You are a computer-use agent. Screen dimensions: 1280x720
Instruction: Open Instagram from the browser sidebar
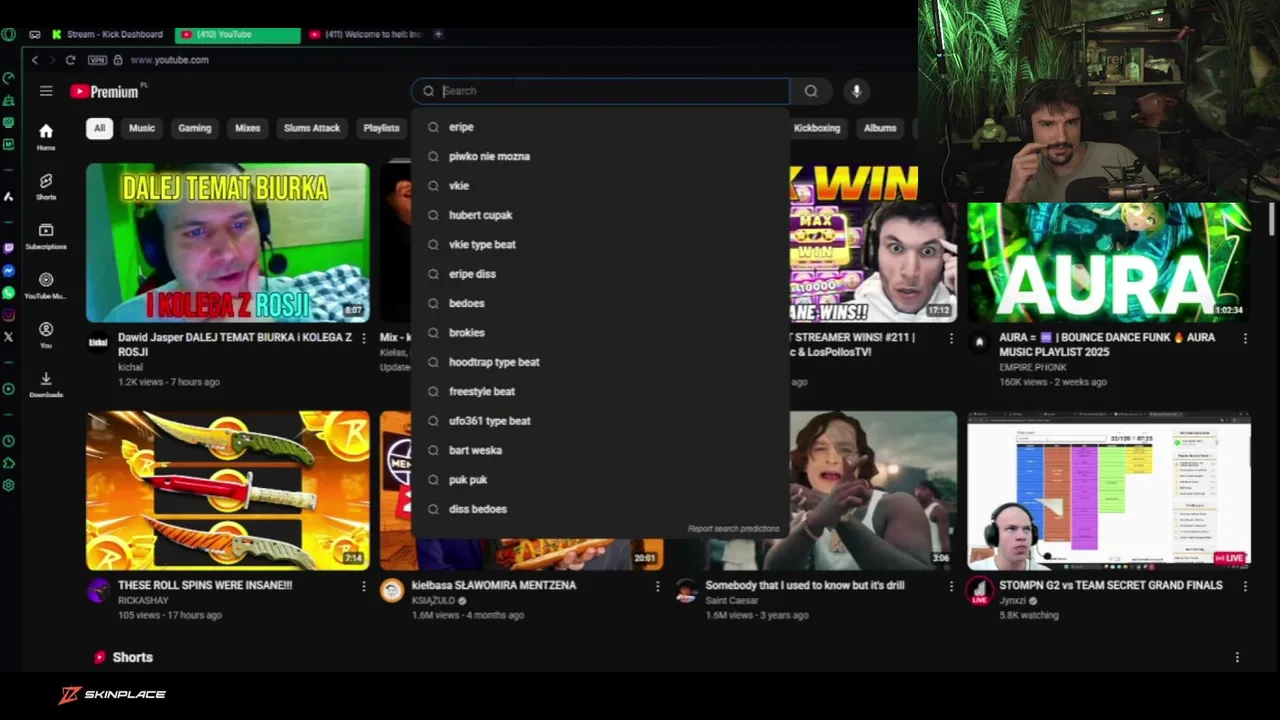[9, 315]
